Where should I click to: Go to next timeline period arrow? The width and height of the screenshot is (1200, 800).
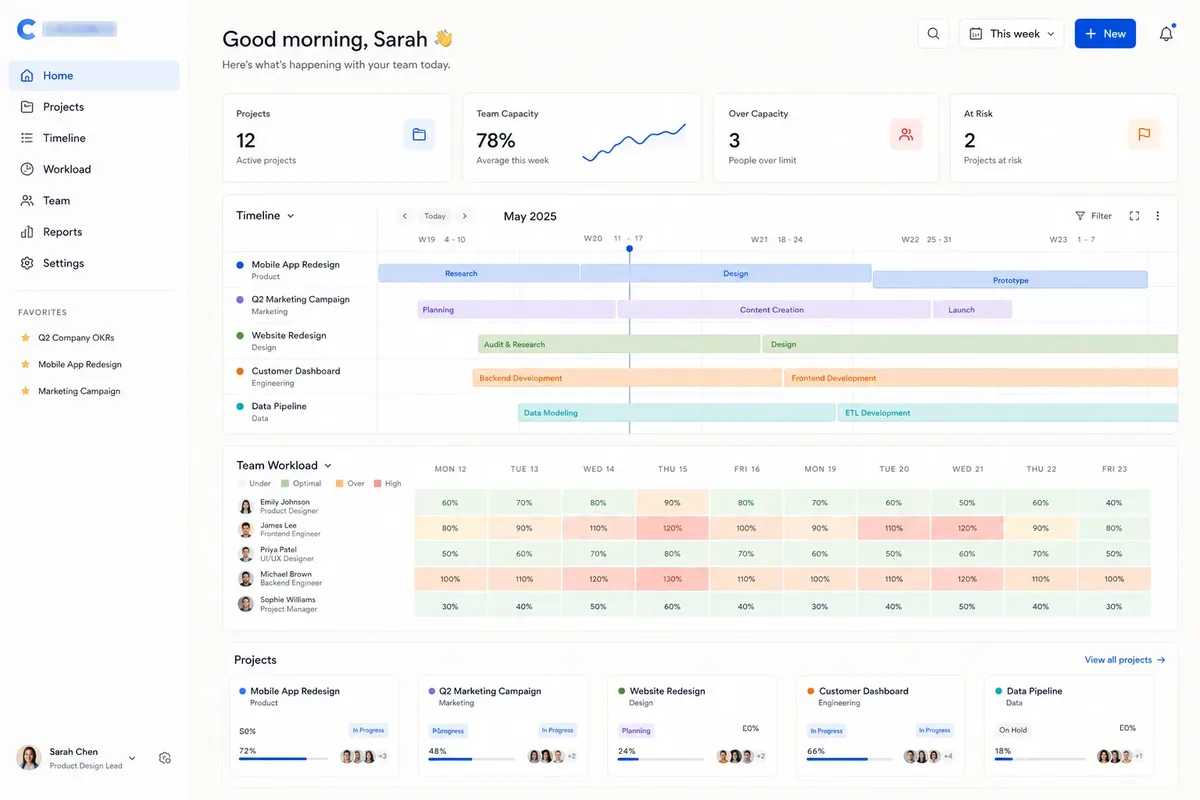(x=464, y=216)
